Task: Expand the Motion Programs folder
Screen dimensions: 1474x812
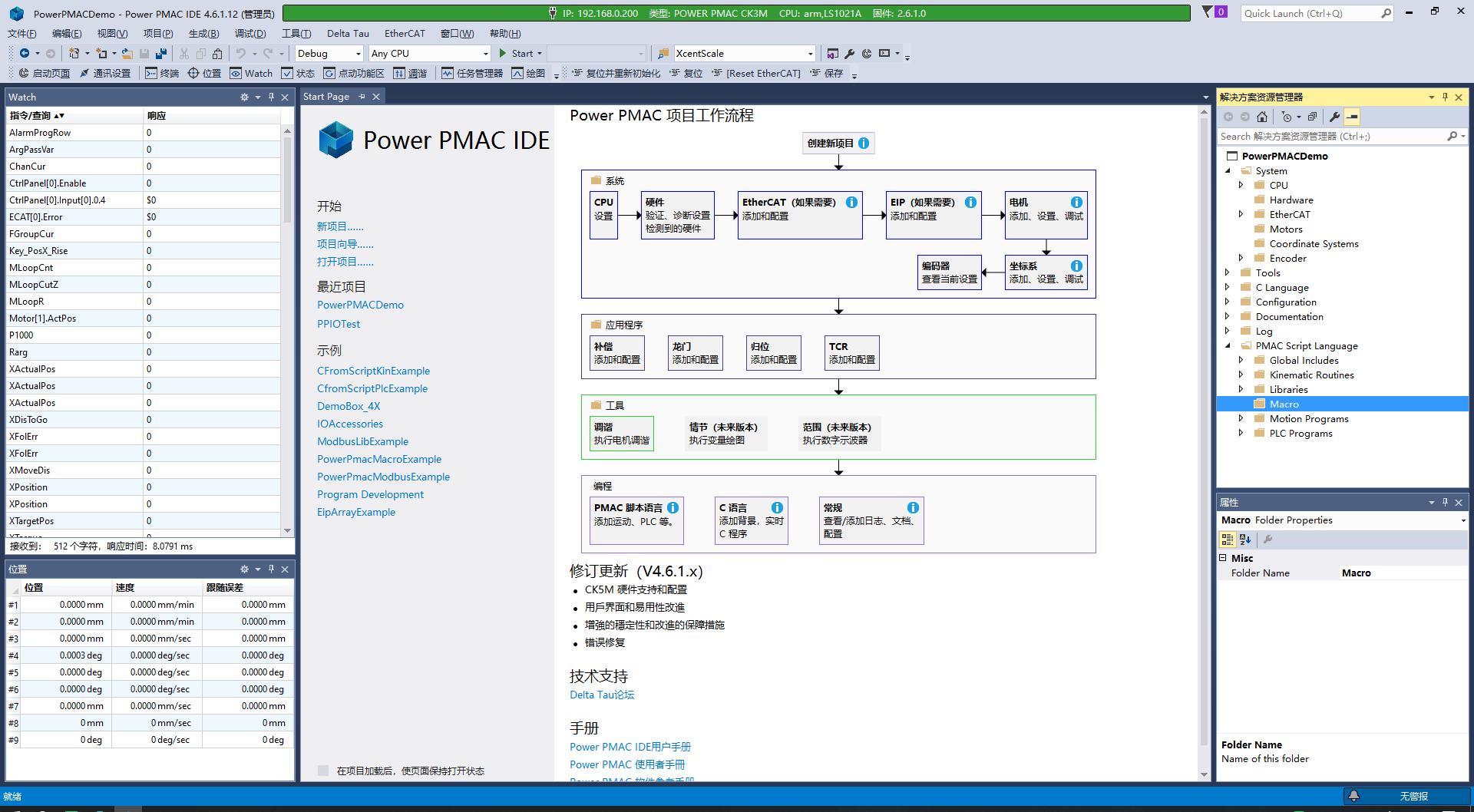Action: pyautogui.click(x=1241, y=418)
